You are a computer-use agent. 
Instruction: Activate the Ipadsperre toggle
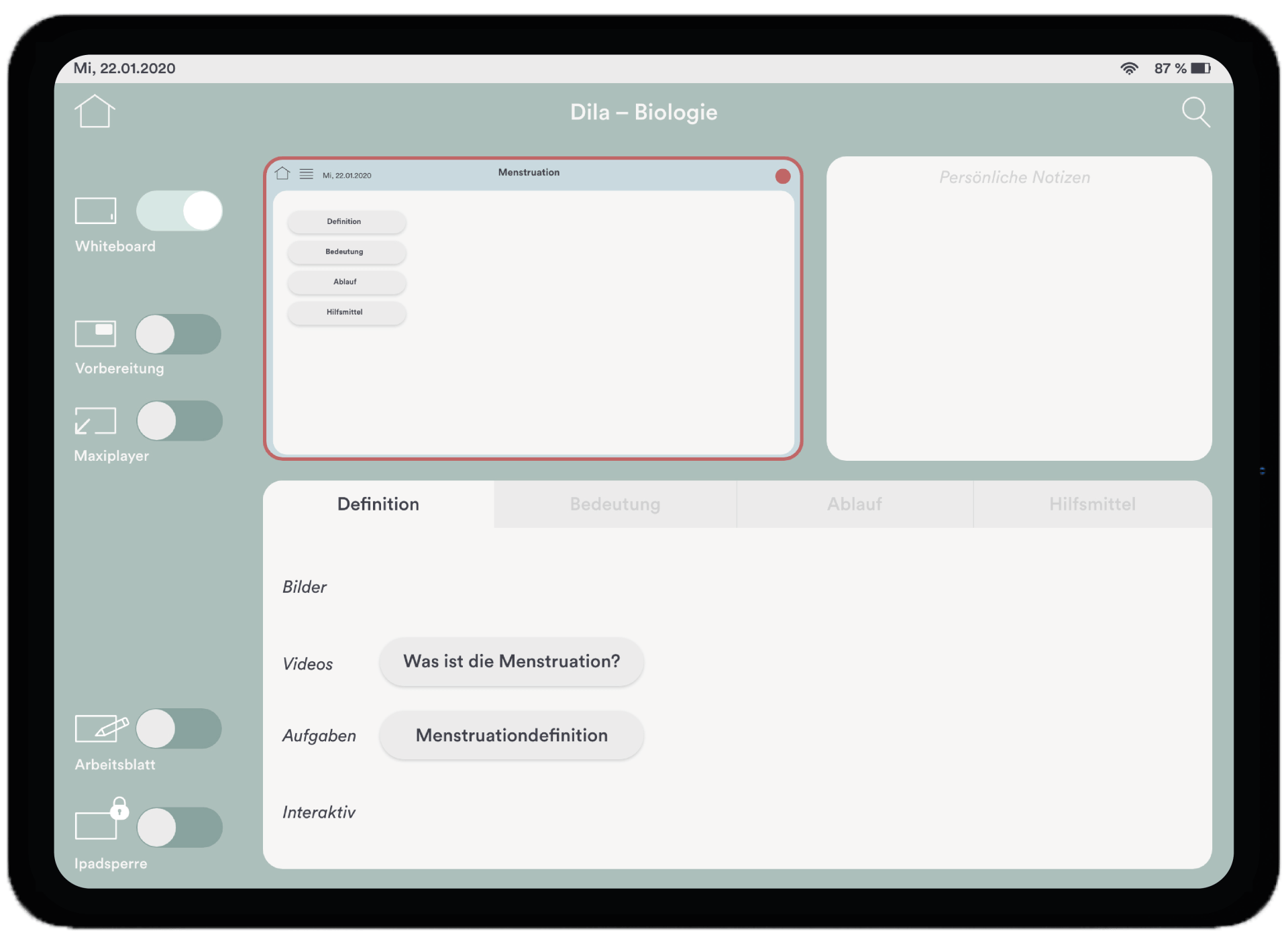click(179, 827)
